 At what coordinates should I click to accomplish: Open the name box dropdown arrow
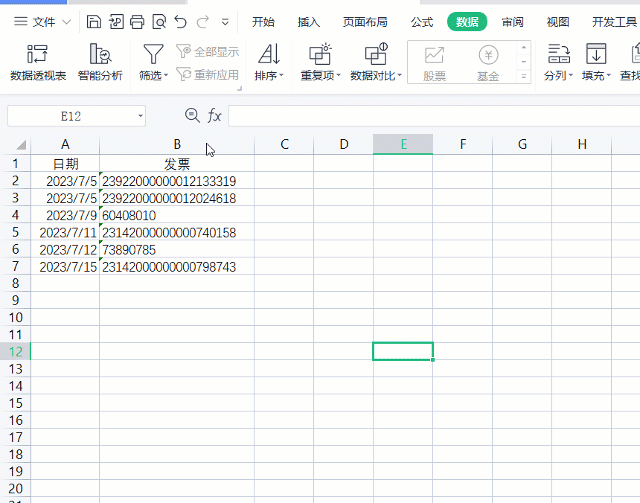(x=140, y=116)
